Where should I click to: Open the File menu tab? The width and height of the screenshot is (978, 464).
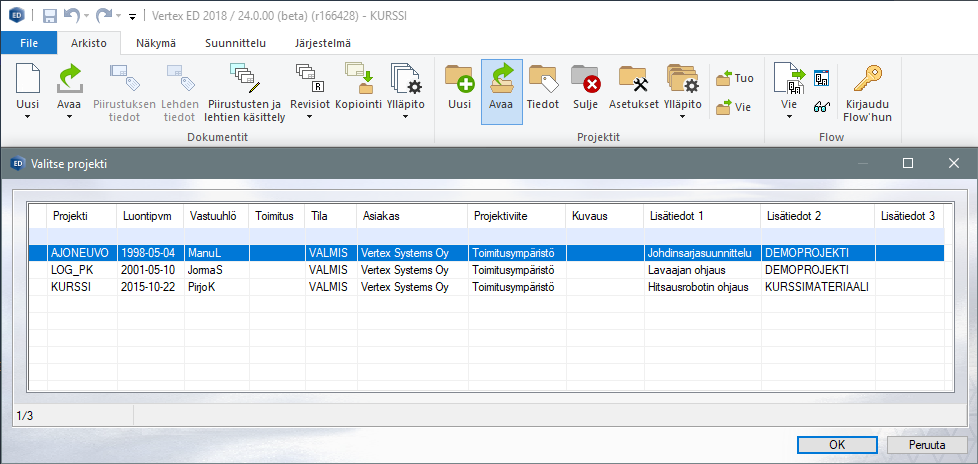(29, 43)
